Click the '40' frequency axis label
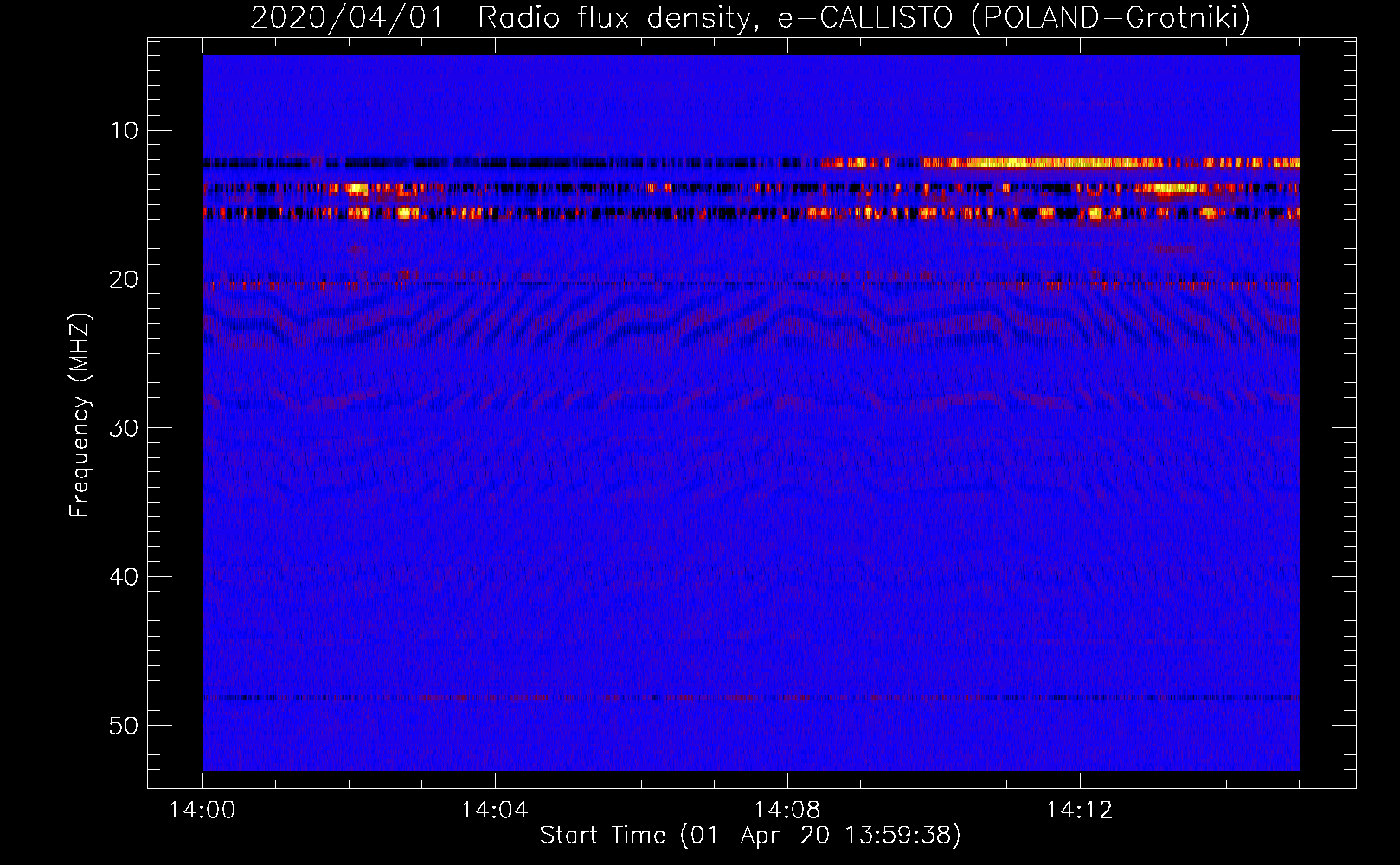1400x865 pixels. pos(124,577)
